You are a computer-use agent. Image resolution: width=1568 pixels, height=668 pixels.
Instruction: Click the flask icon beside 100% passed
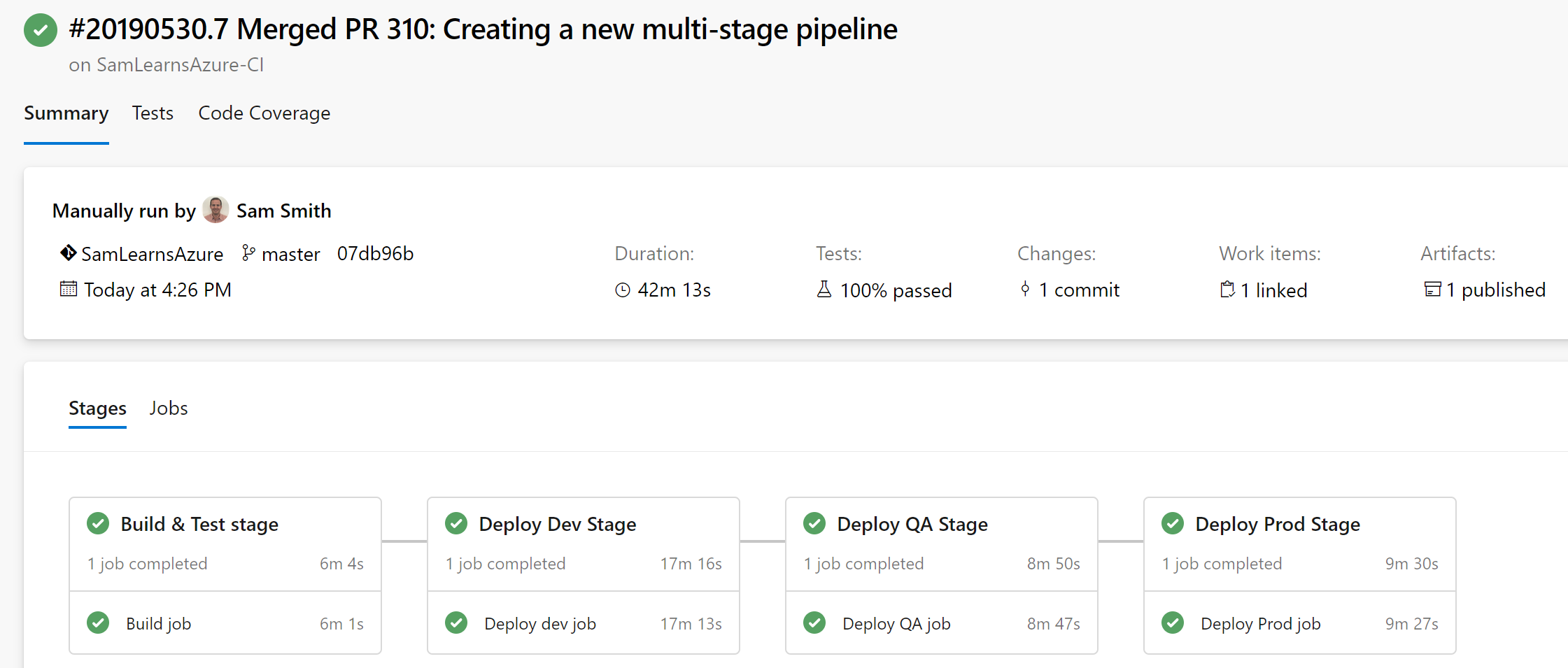point(824,290)
